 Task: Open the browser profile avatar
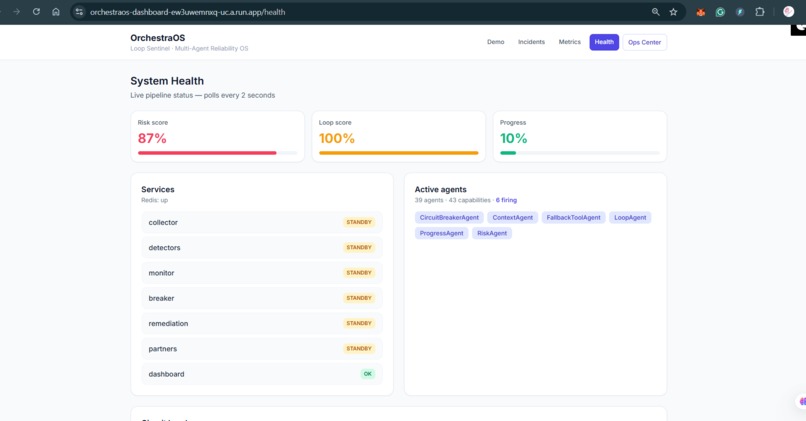point(789,12)
